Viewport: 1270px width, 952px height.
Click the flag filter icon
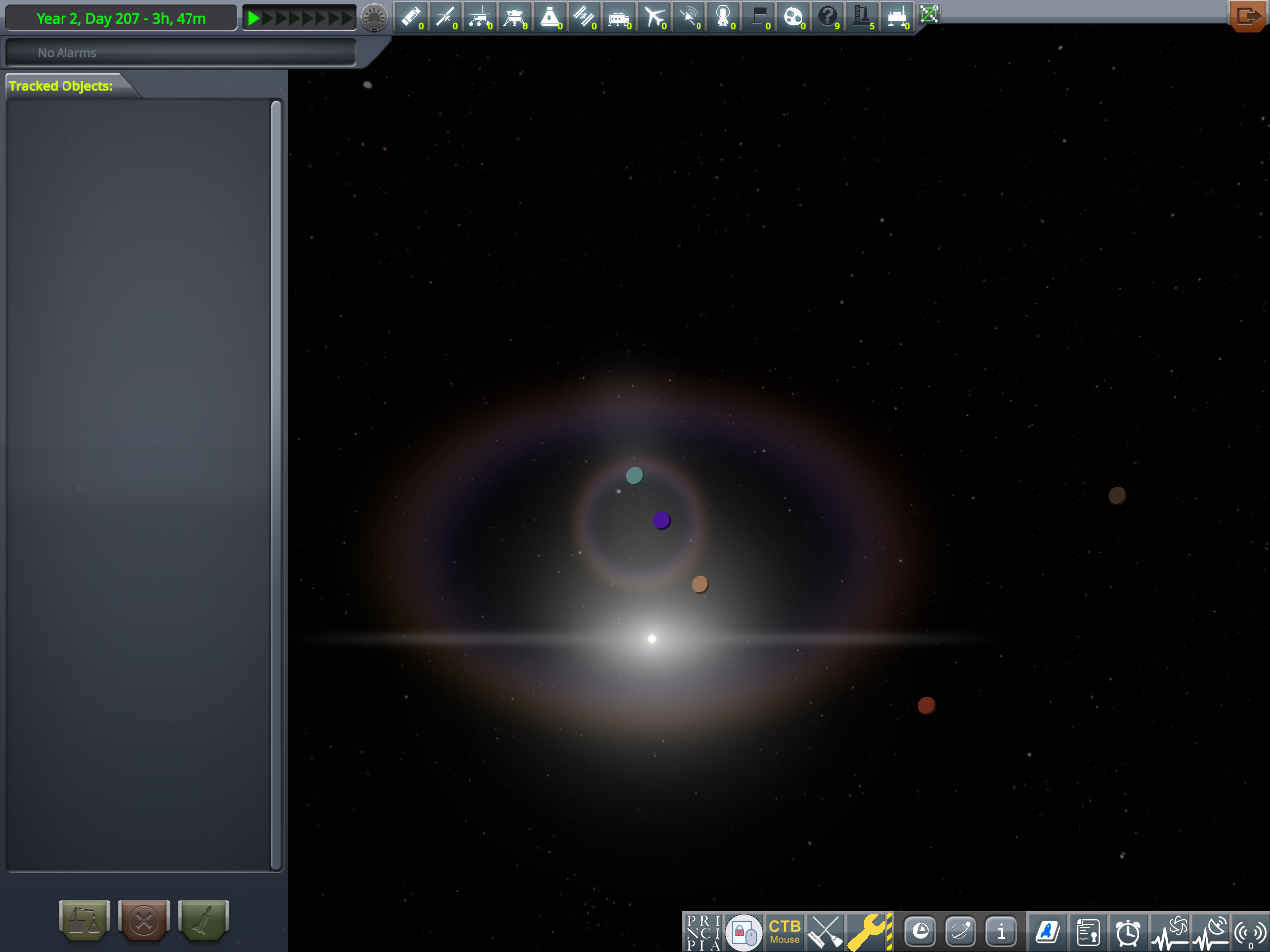point(758,17)
